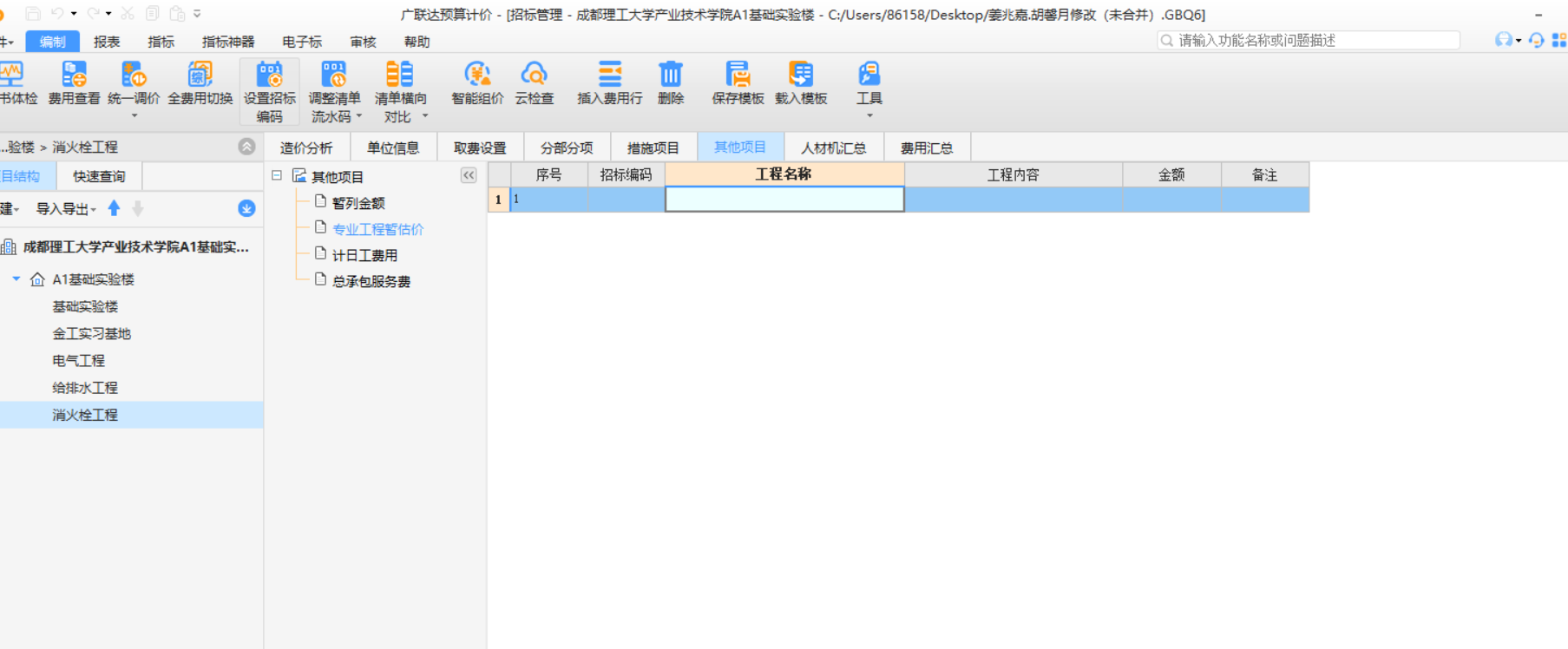
Task: Open the 报表 menu
Action: click(x=107, y=41)
